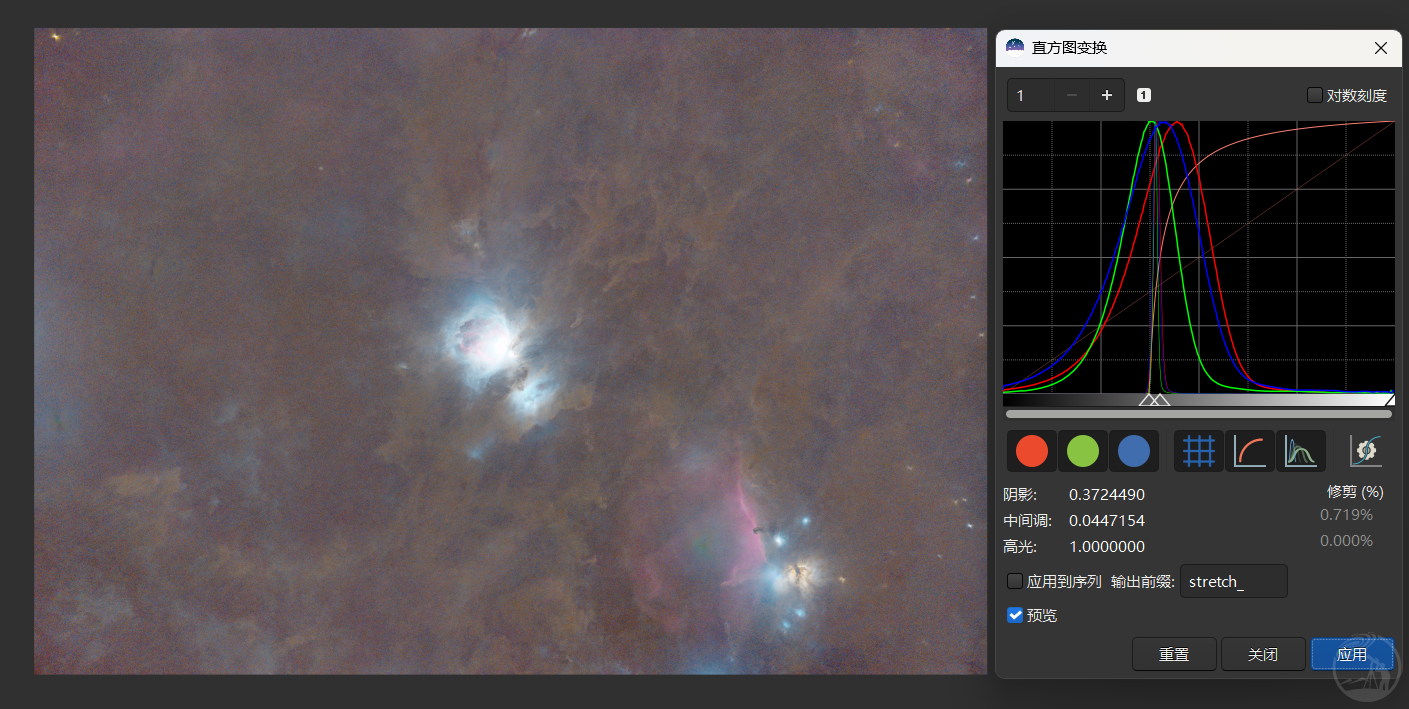The height and width of the screenshot is (709, 1409).
Task: Click the '1' zoom reset badge icon
Action: (x=1144, y=95)
